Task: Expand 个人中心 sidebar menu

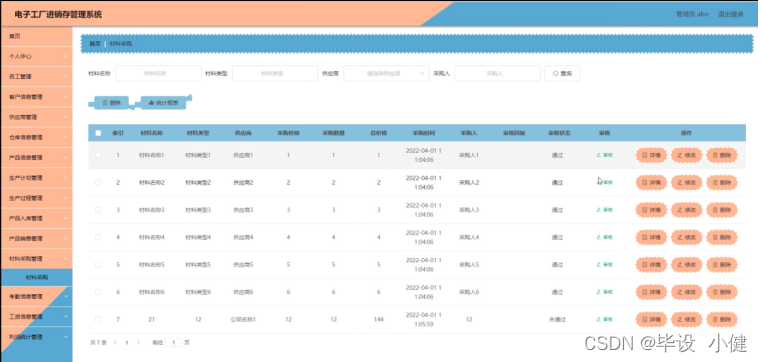Action: [x=36, y=56]
